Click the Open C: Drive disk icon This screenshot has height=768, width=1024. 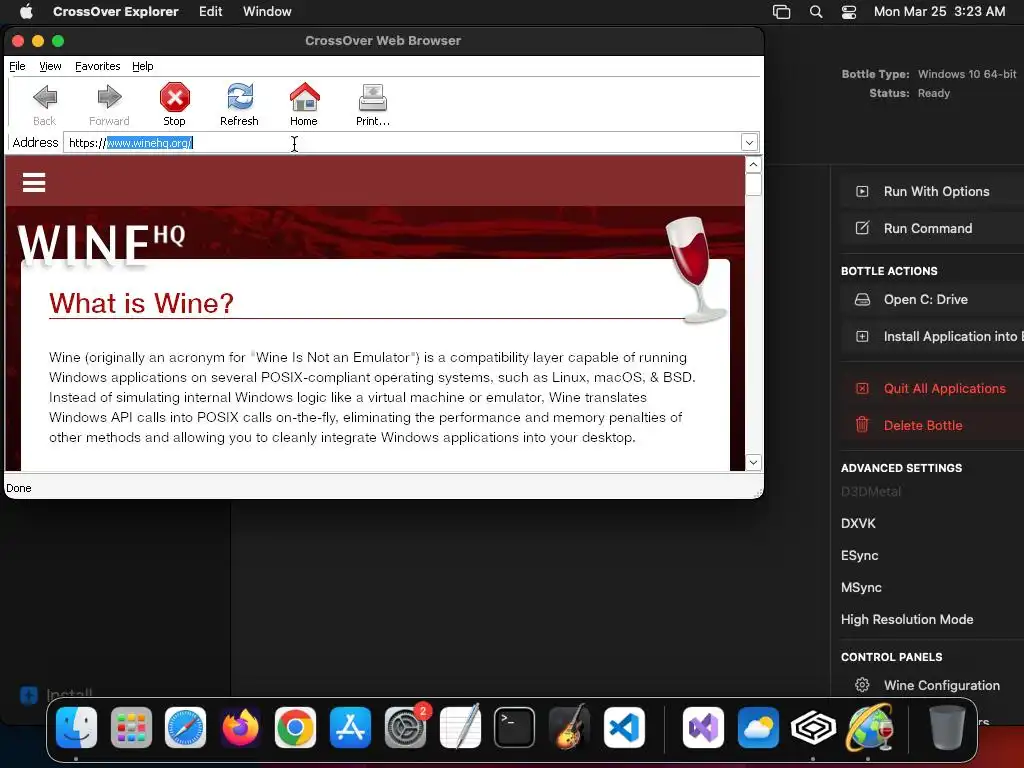click(x=862, y=300)
